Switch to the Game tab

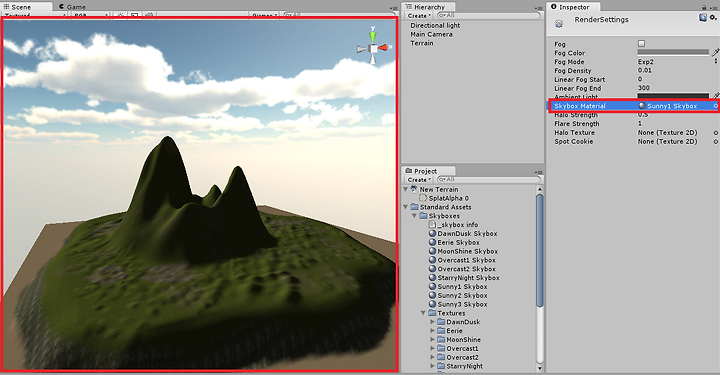(x=72, y=7)
